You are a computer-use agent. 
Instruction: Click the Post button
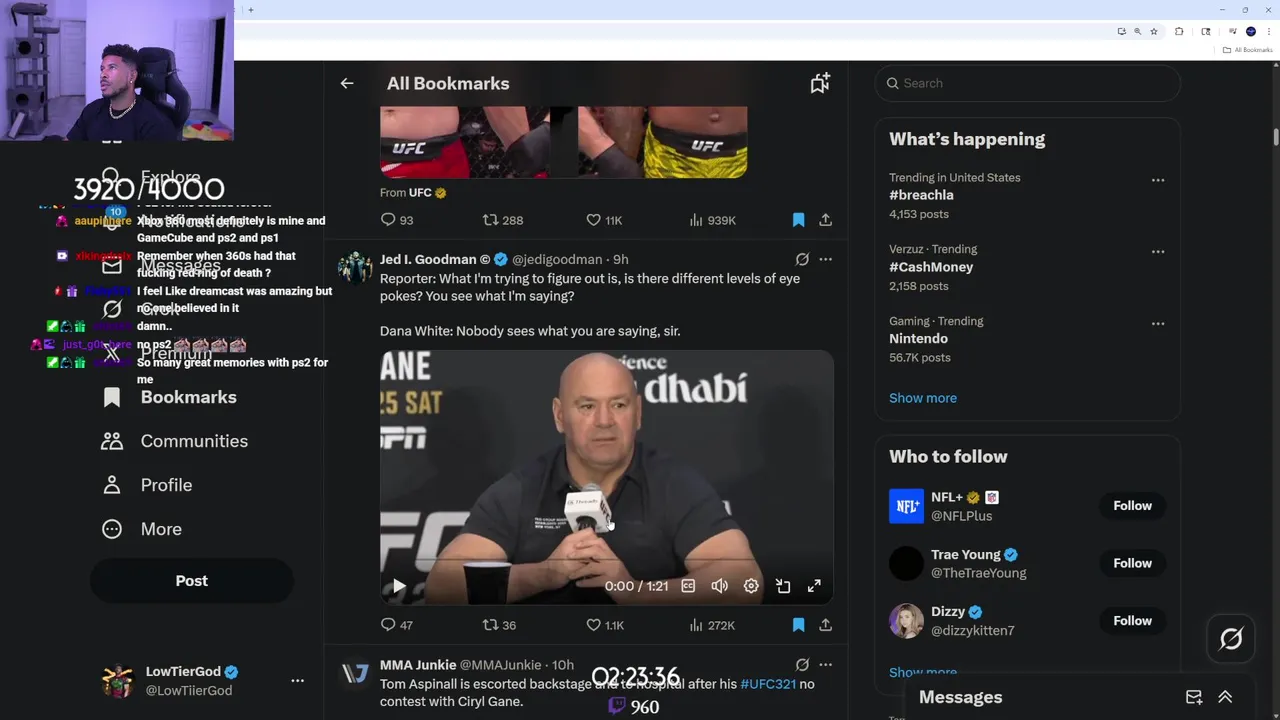(x=192, y=581)
